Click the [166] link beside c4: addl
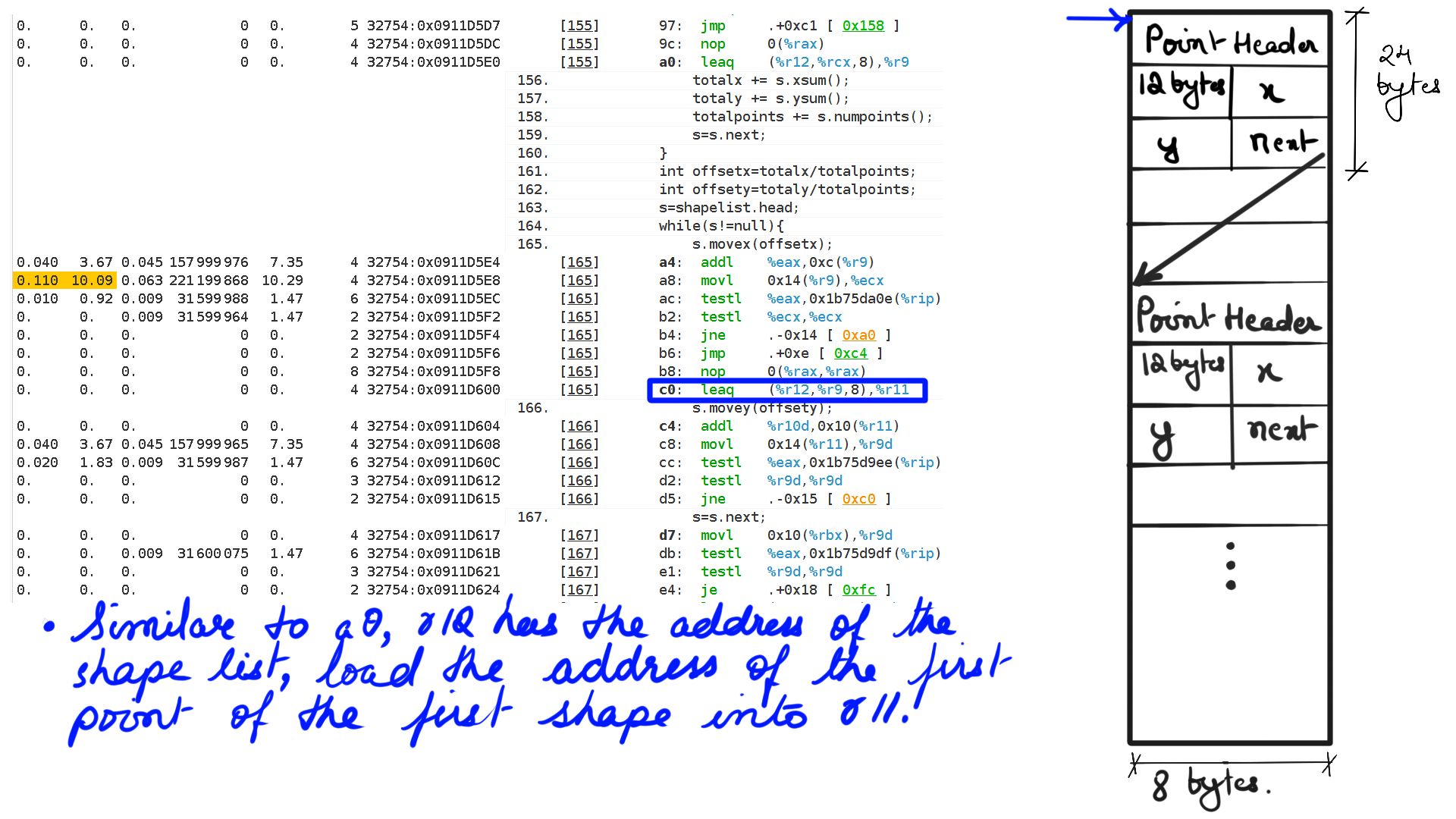 tap(579, 426)
